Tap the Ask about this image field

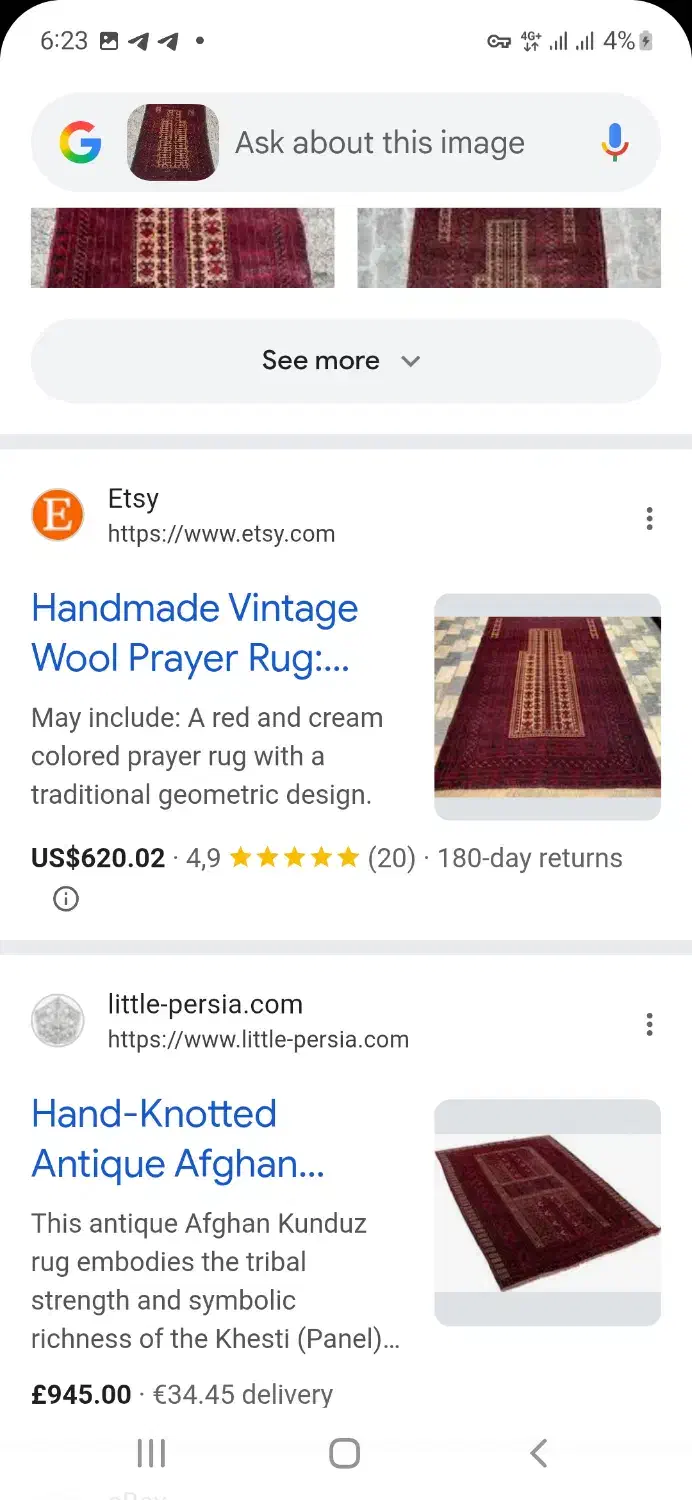pyautogui.click(x=380, y=143)
